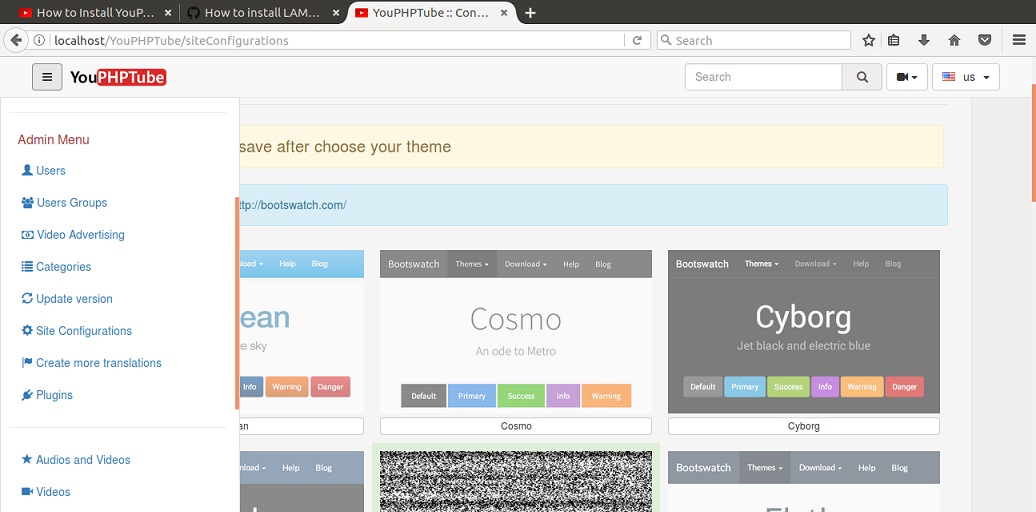This screenshot has height=512, width=1036.
Task: Show bookmarks list icon
Action: tap(894, 40)
